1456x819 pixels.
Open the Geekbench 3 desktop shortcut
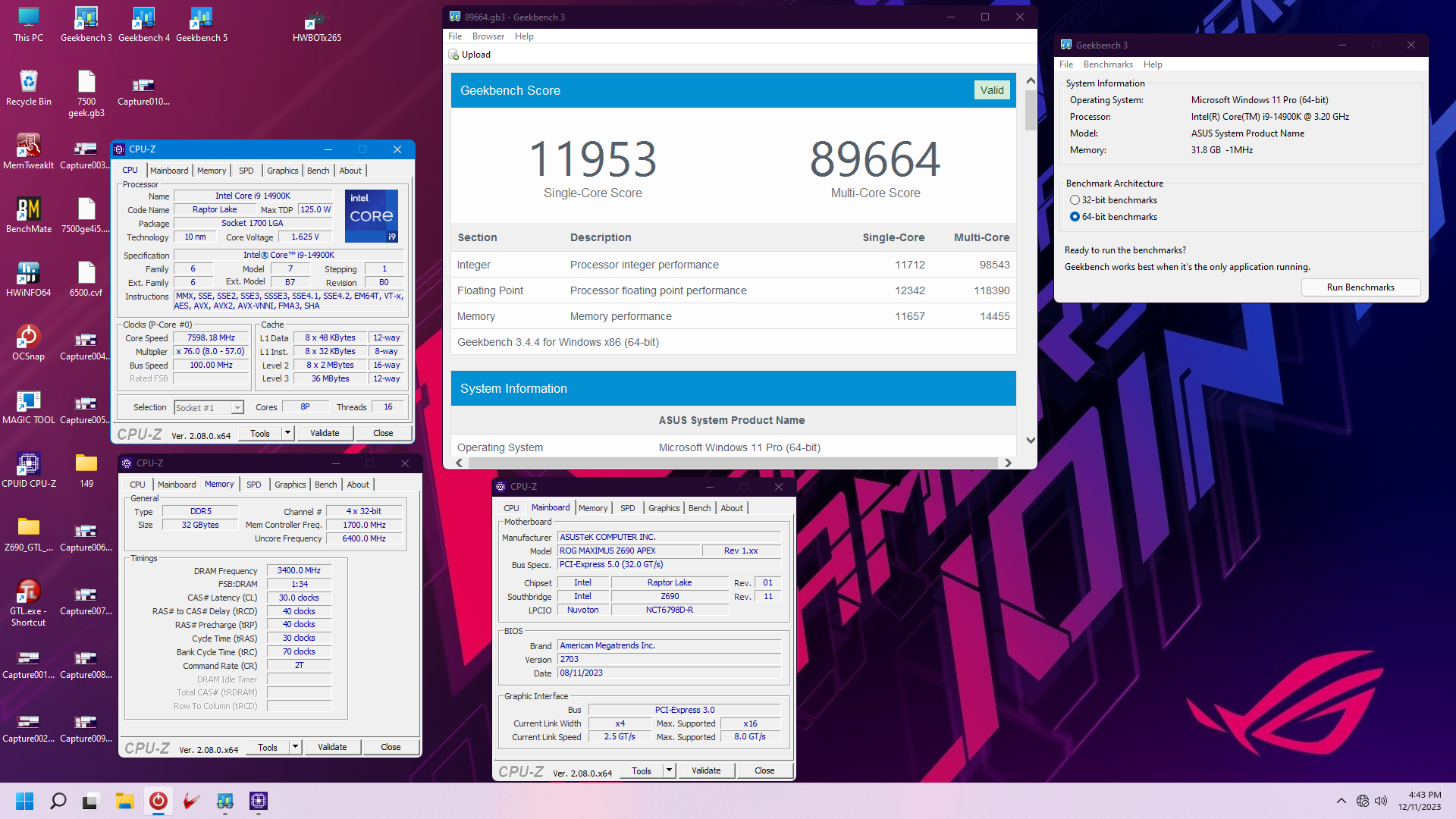pyautogui.click(x=86, y=24)
